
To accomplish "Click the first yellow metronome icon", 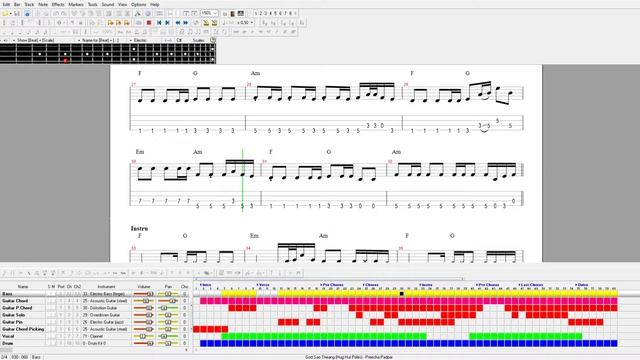I will click(x=206, y=23).
